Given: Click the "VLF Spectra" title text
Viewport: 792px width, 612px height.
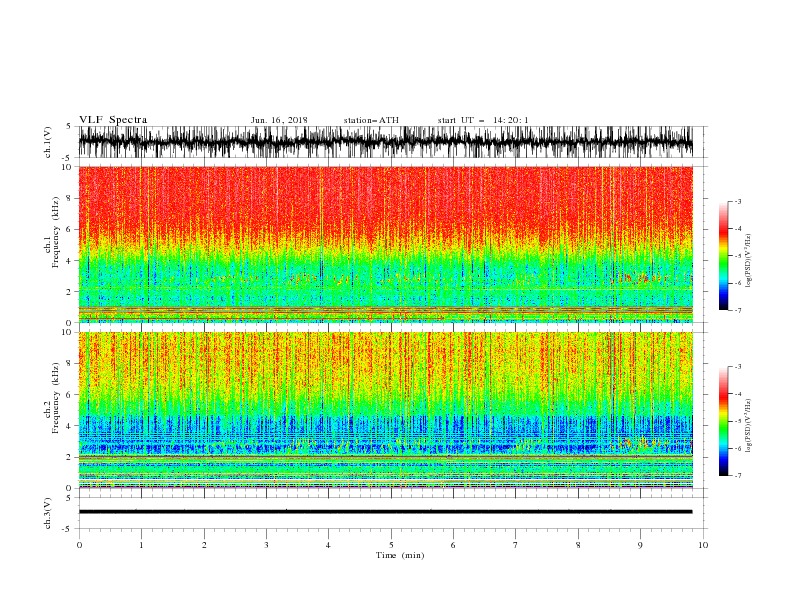Looking at the screenshot, I should (113, 120).
